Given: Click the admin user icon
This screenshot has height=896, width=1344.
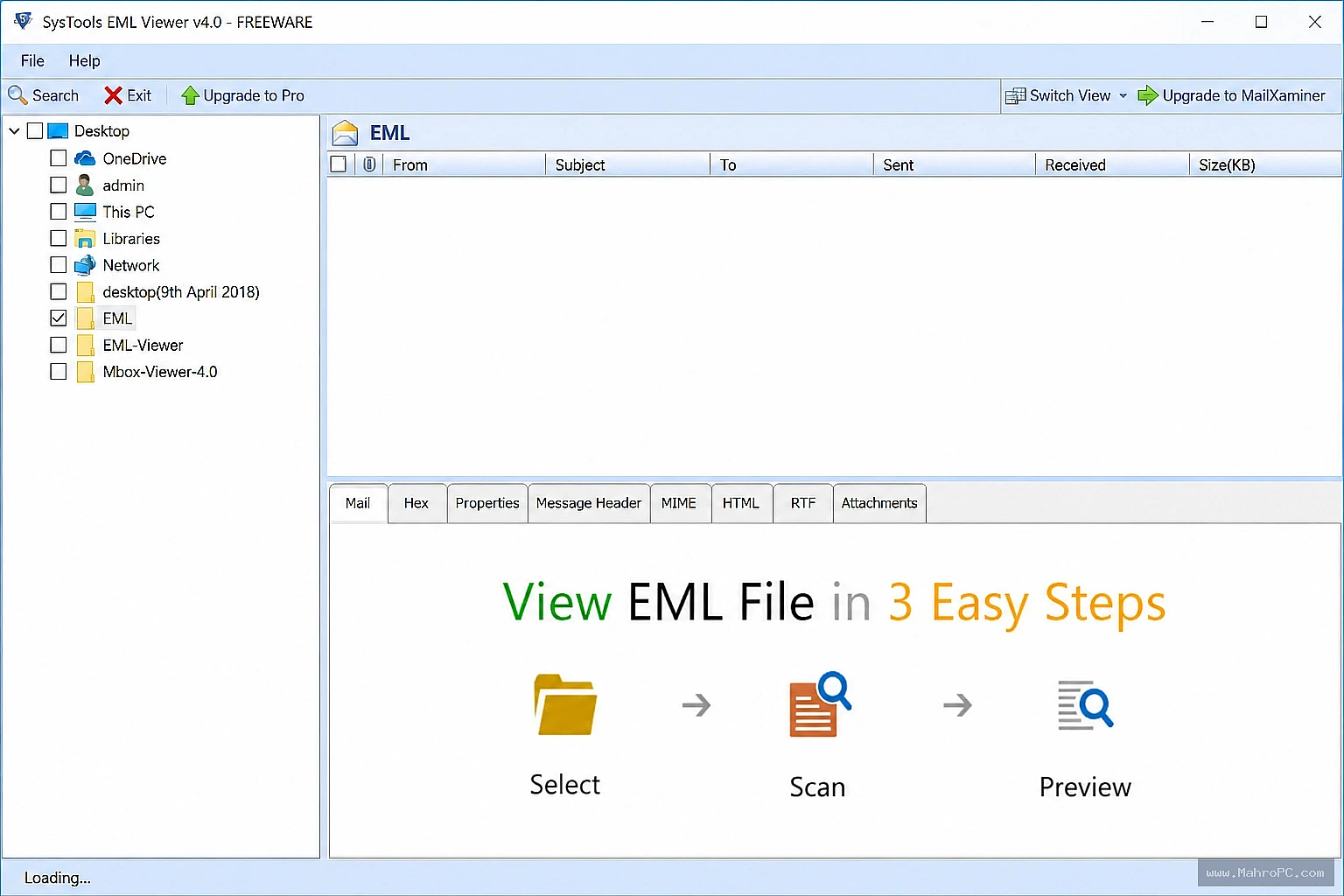Looking at the screenshot, I should click(85, 185).
